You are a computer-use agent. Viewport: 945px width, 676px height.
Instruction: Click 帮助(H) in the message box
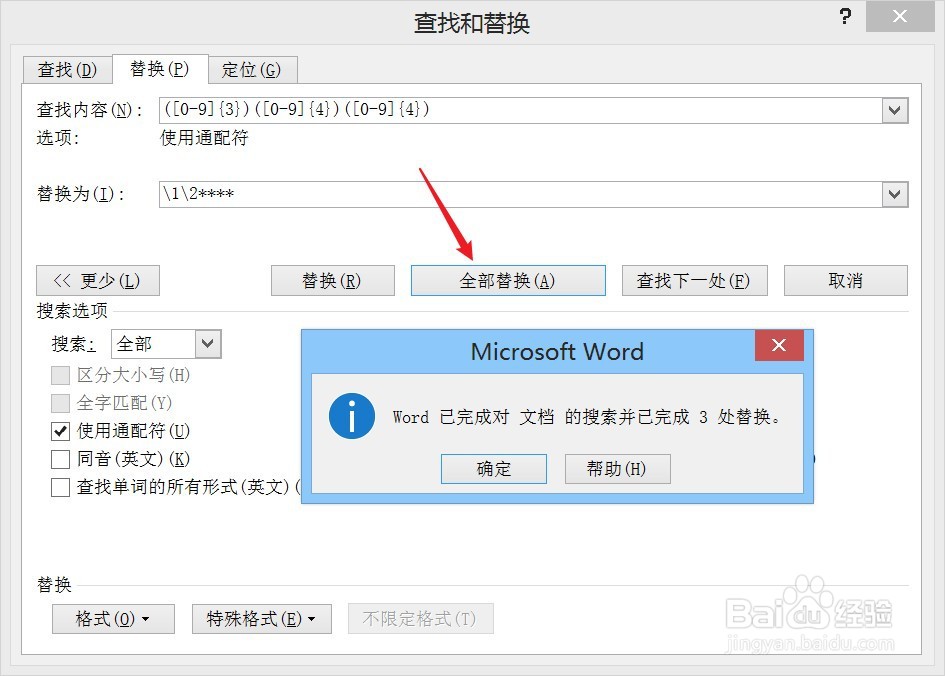point(617,469)
